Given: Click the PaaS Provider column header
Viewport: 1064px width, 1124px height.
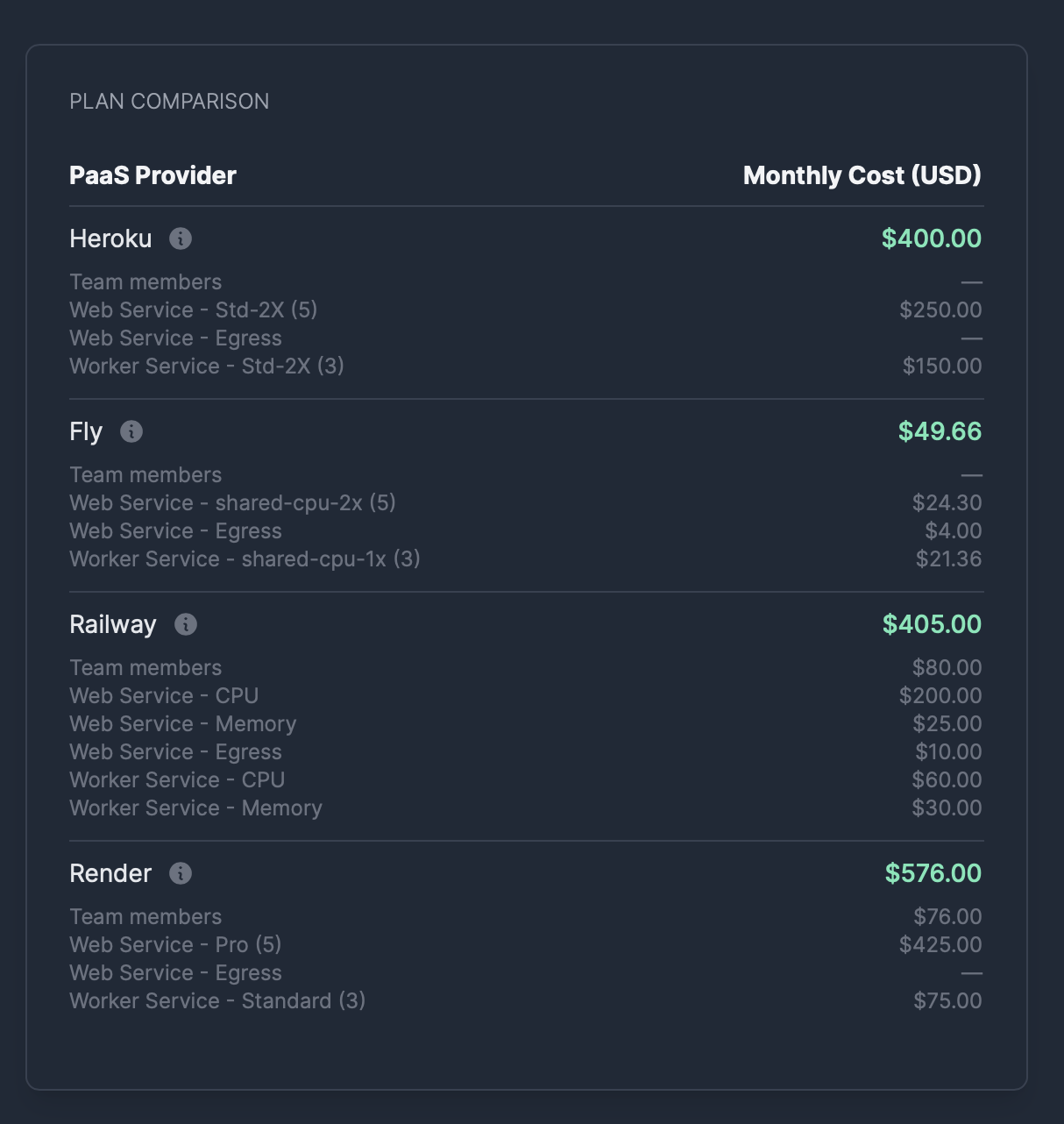Looking at the screenshot, I should 153,175.
